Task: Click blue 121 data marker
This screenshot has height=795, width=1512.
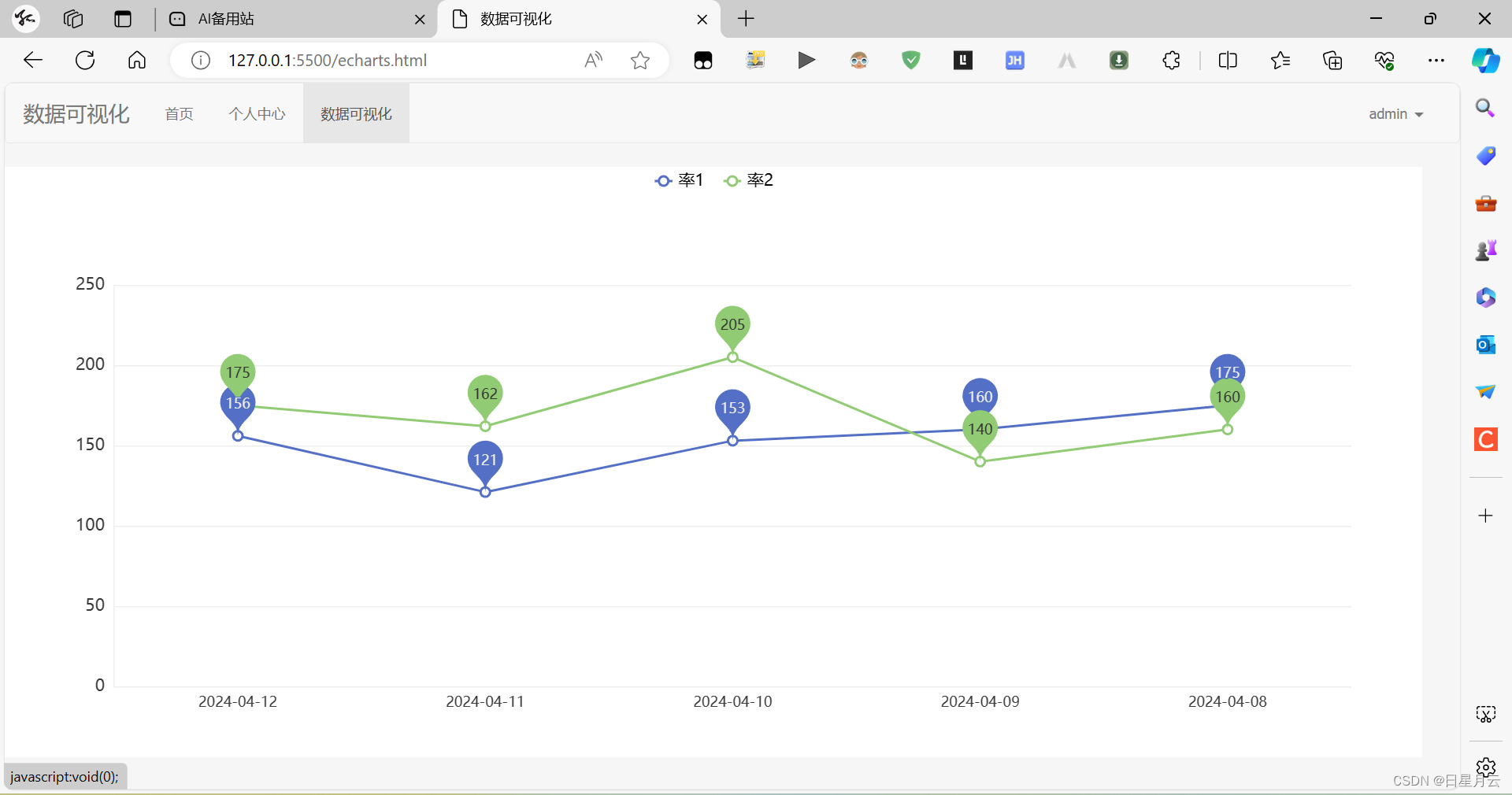Action: [485, 460]
